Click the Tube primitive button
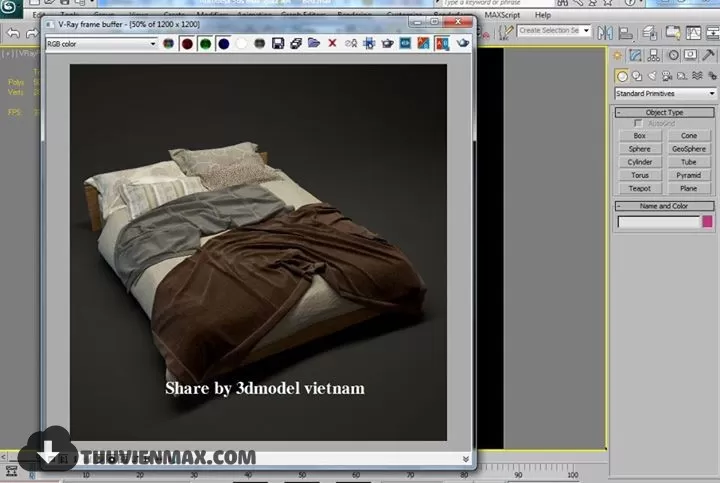Image resolution: width=720 pixels, height=483 pixels. (x=689, y=163)
